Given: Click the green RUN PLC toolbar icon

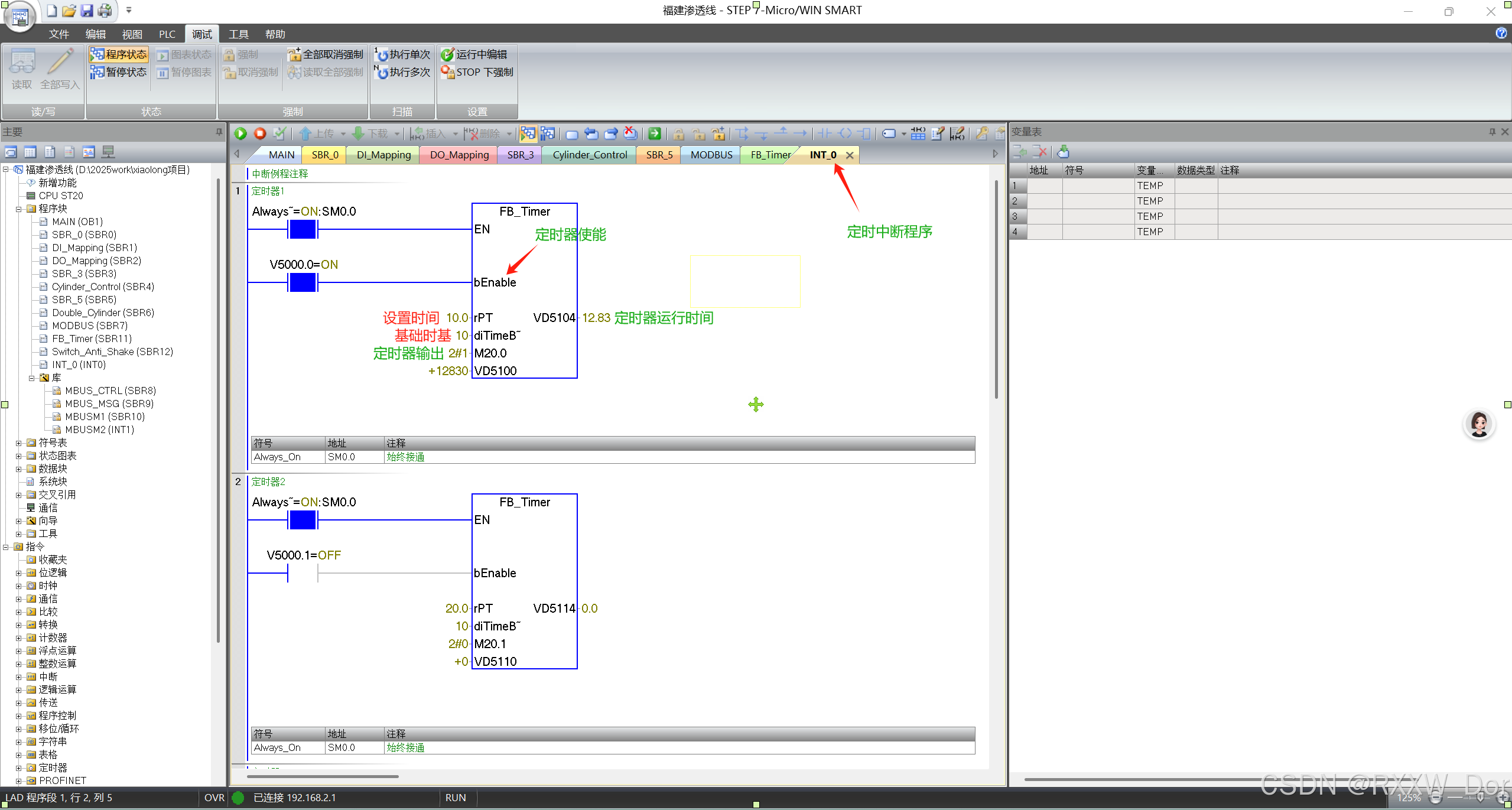Looking at the screenshot, I should [240, 134].
